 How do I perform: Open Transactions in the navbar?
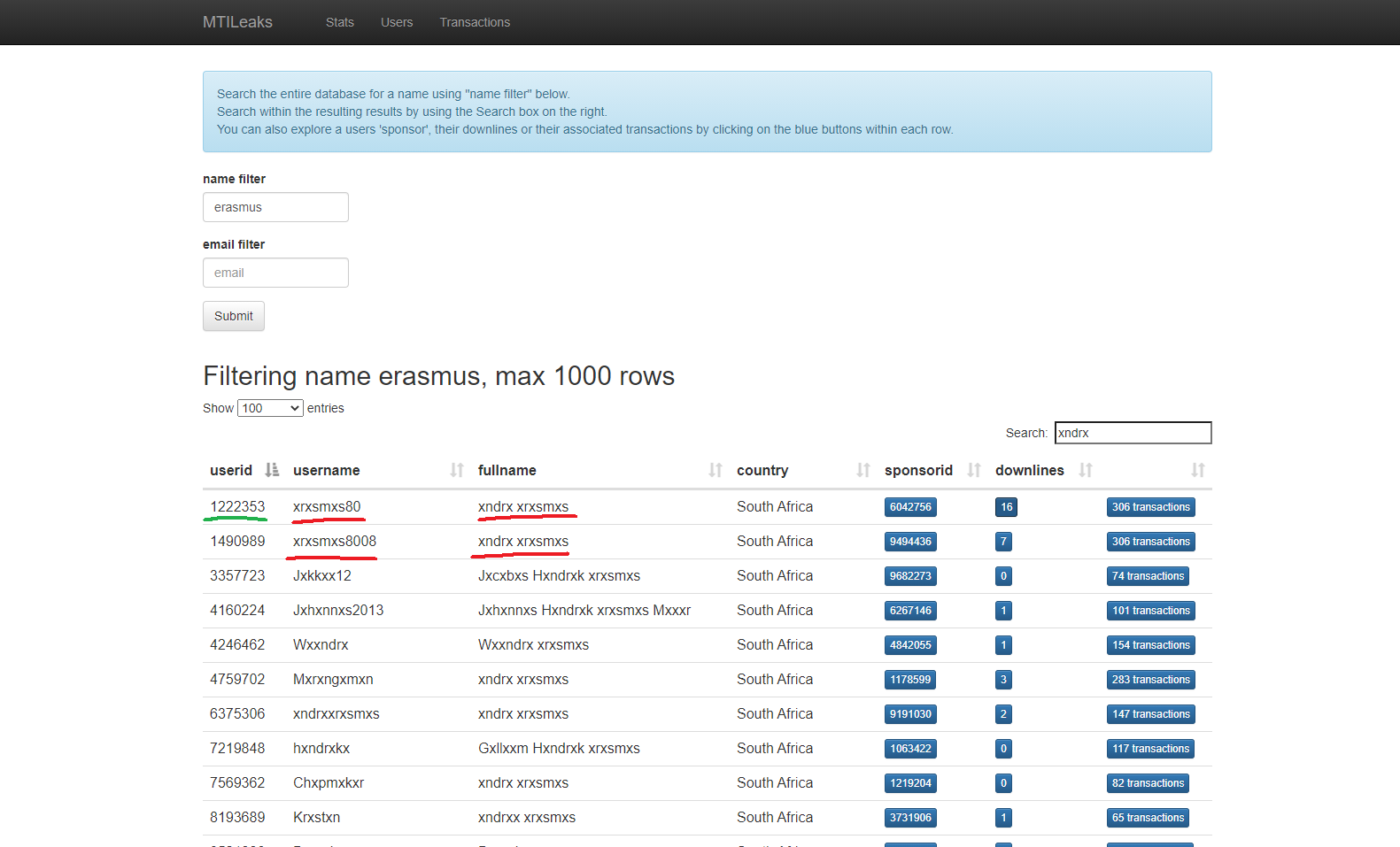coord(475,22)
